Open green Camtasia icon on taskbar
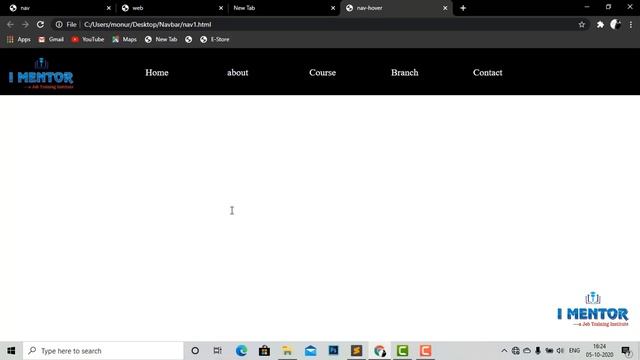The height and width of the screenshot is (360, 640). (402, 351)
